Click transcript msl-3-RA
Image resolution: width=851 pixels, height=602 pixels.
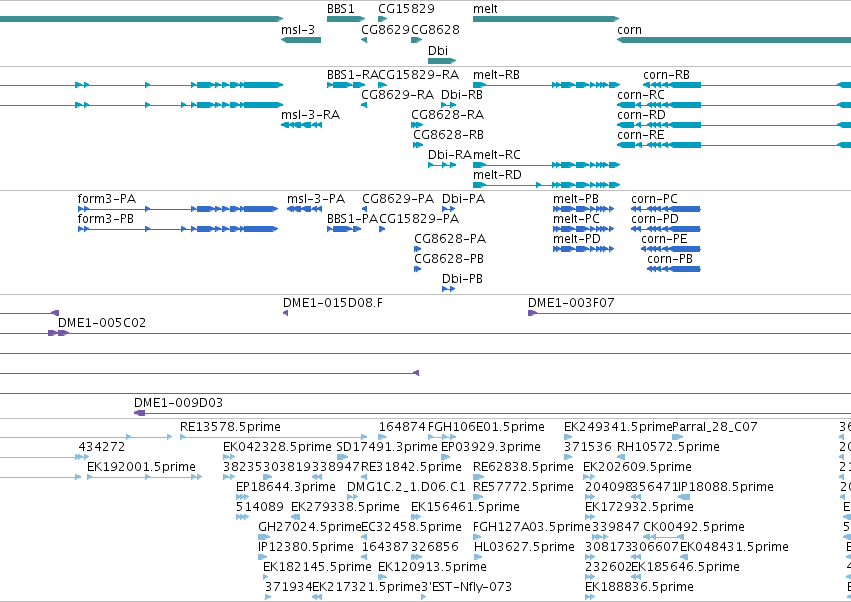tap(310, 115)
